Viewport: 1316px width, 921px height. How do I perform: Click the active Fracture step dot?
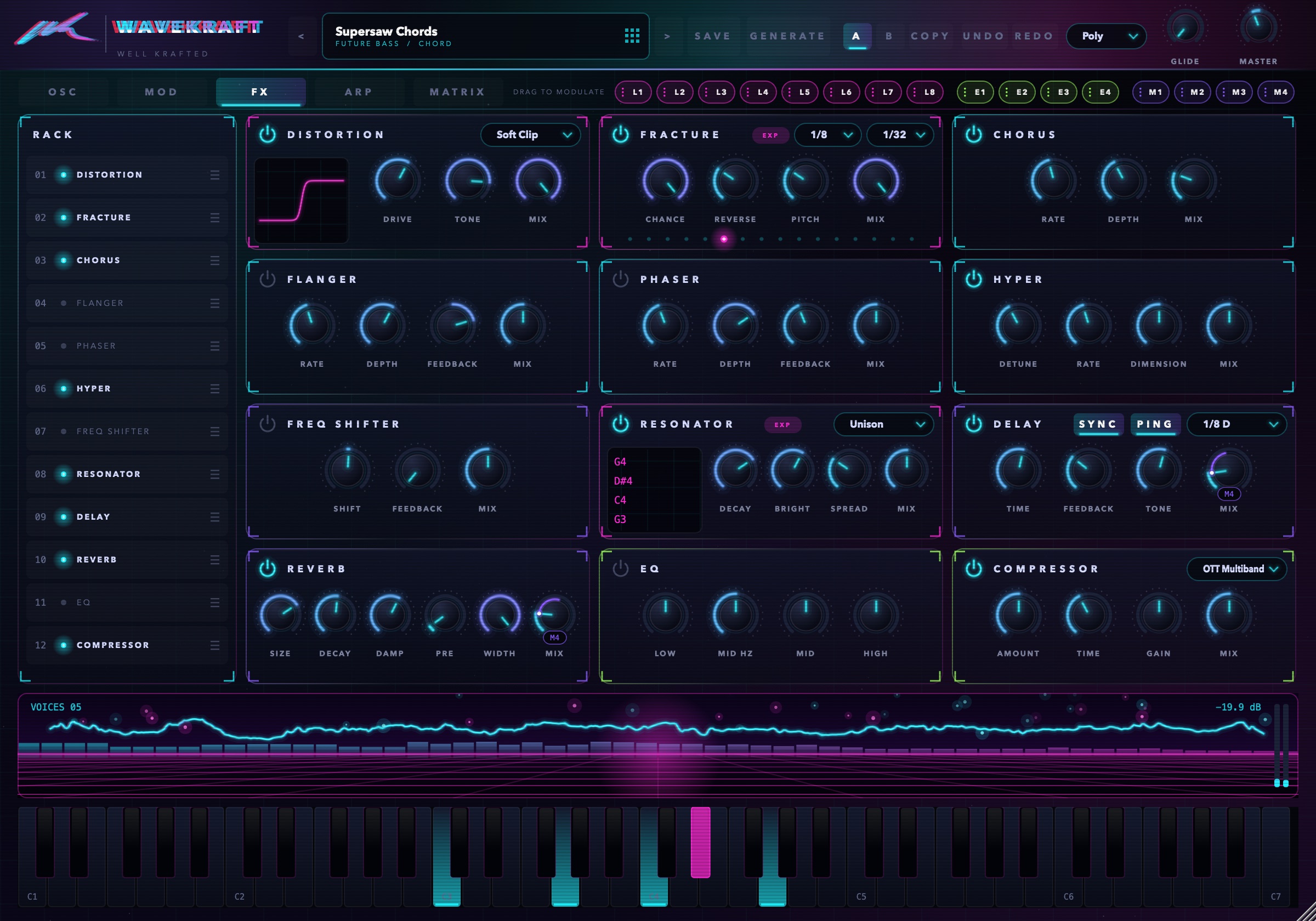724,239
